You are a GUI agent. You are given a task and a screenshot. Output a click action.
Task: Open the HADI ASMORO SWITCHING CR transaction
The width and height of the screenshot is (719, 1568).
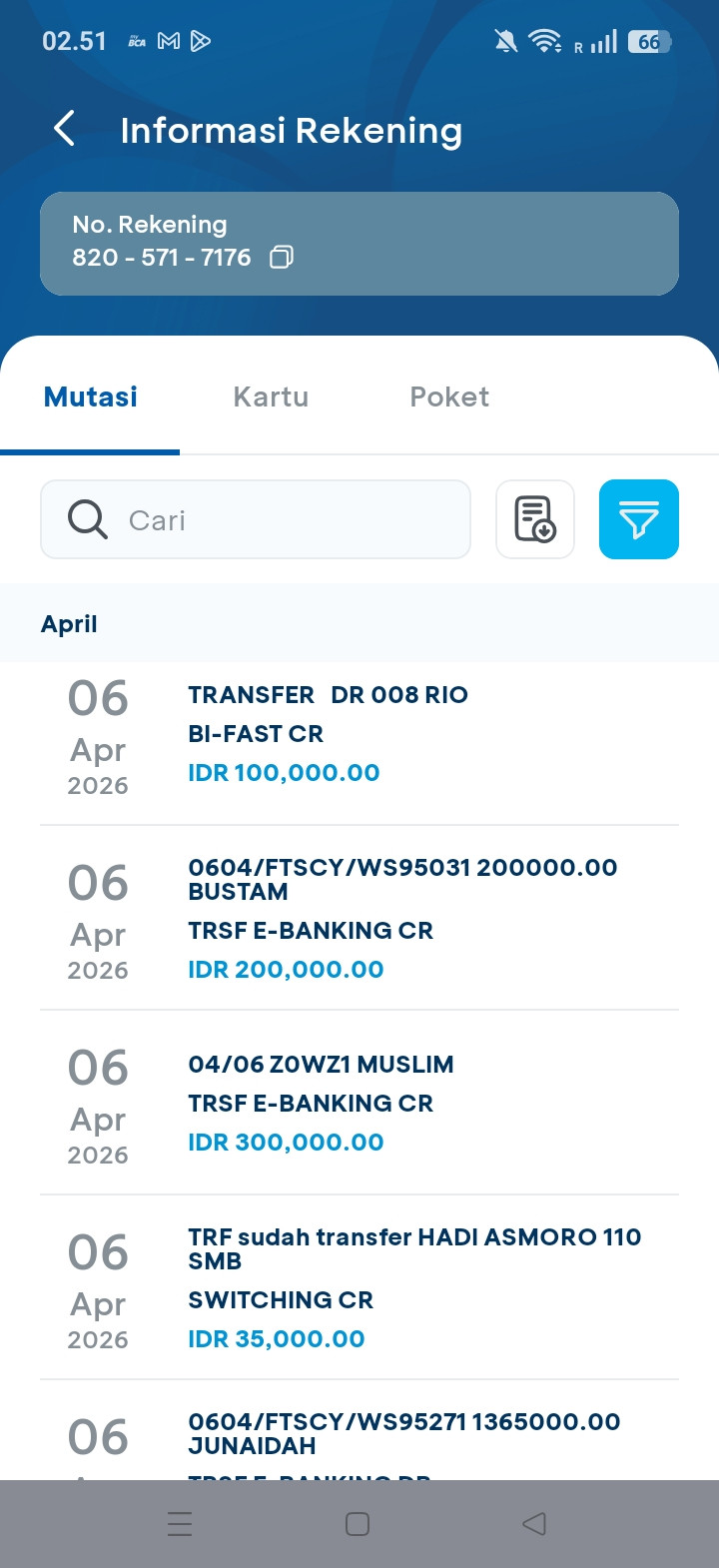pos(359,1287)
